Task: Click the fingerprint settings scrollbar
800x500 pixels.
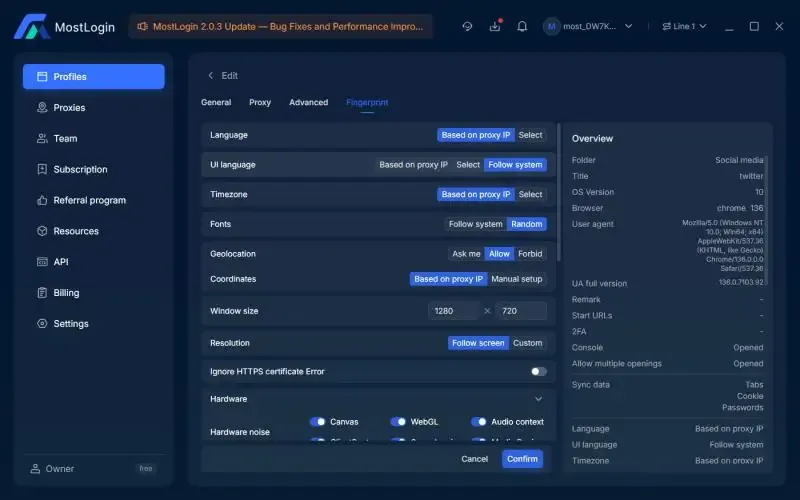Action: [559, 192]
